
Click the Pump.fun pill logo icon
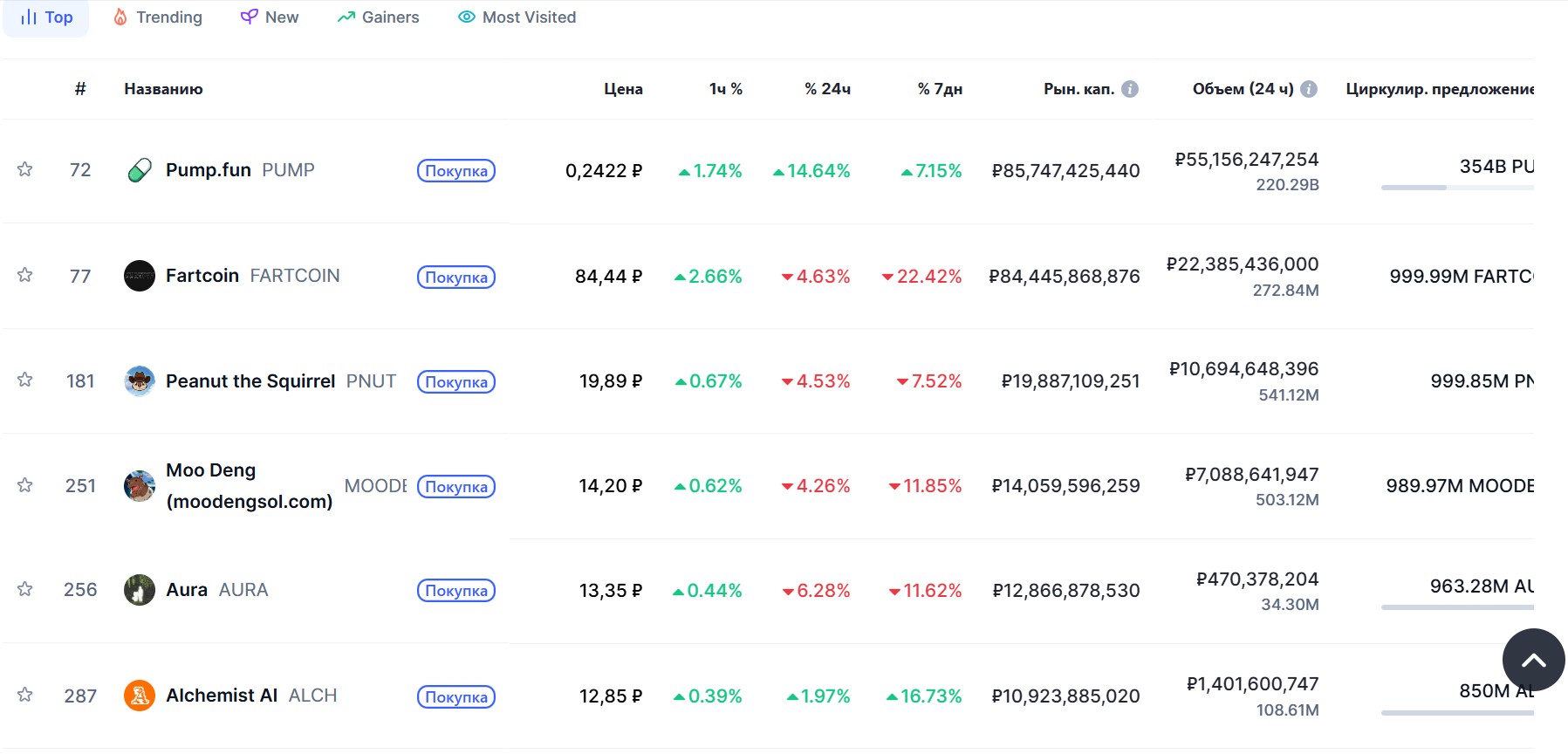coord(140,170)
